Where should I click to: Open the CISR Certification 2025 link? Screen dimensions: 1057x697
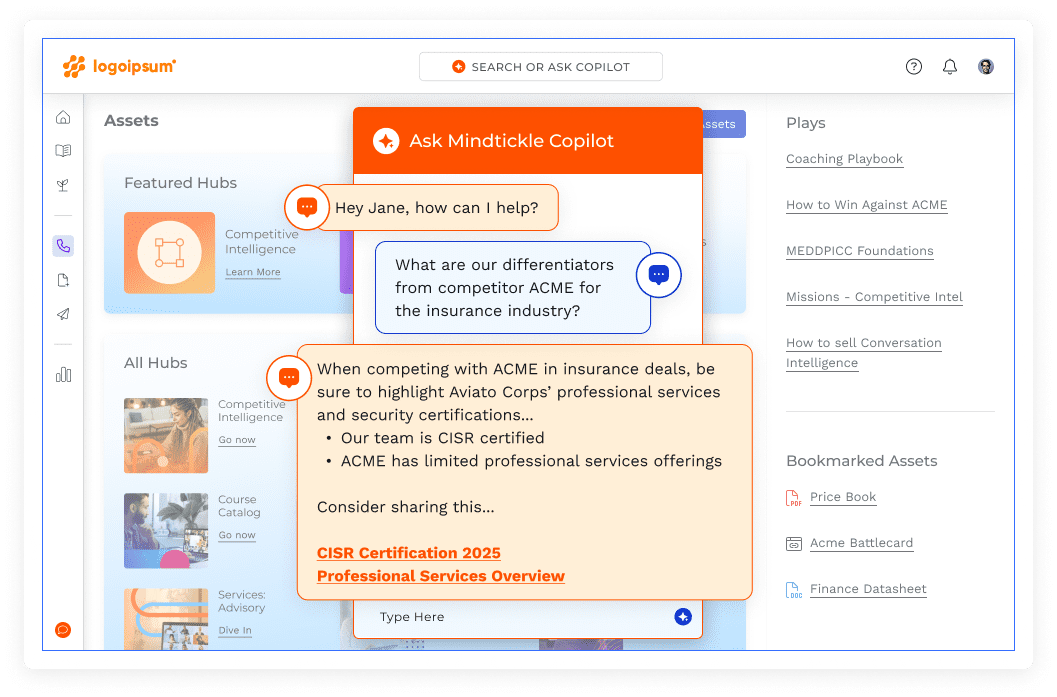408,553
